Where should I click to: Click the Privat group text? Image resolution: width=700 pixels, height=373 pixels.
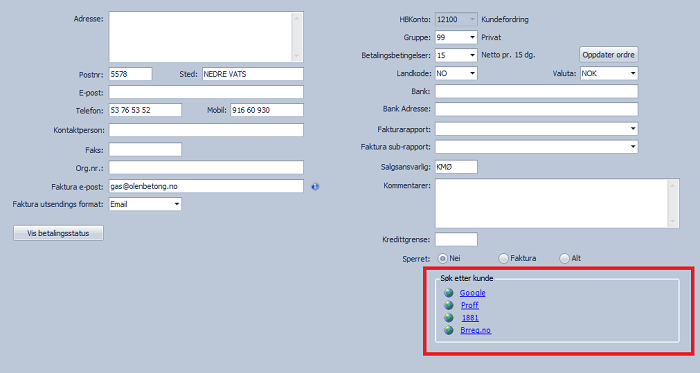point(491,37)
